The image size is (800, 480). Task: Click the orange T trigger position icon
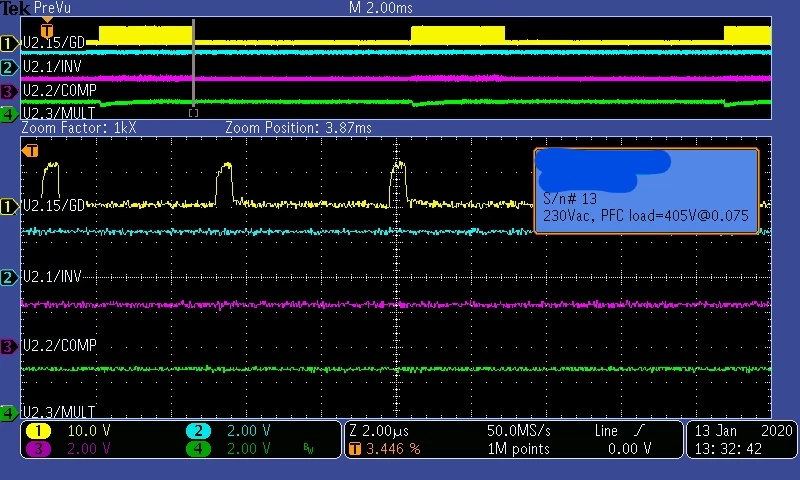coord(355,449)
